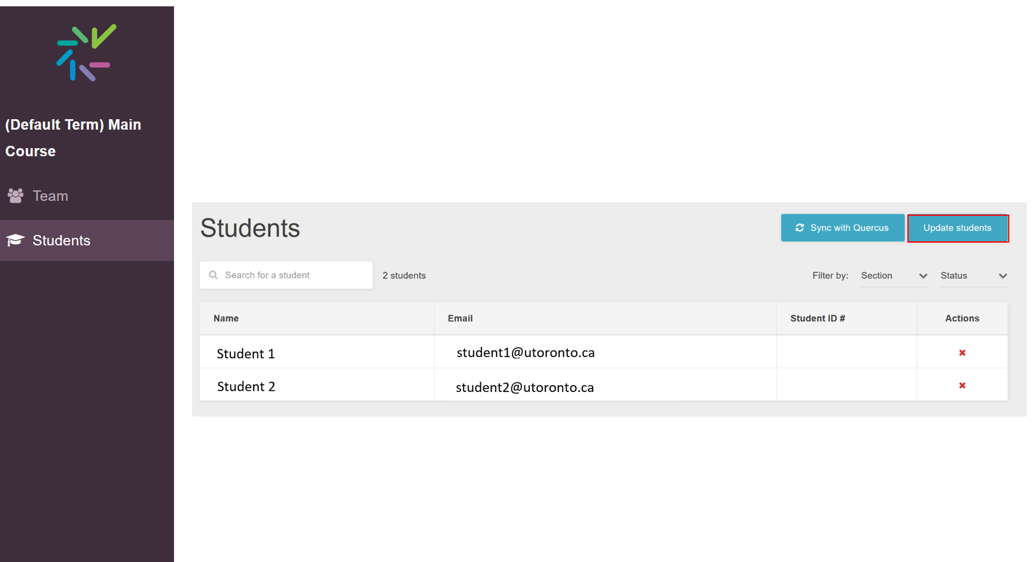1035x562 pixels.
Task: Click the Students page heading
Action: (250, 228)
